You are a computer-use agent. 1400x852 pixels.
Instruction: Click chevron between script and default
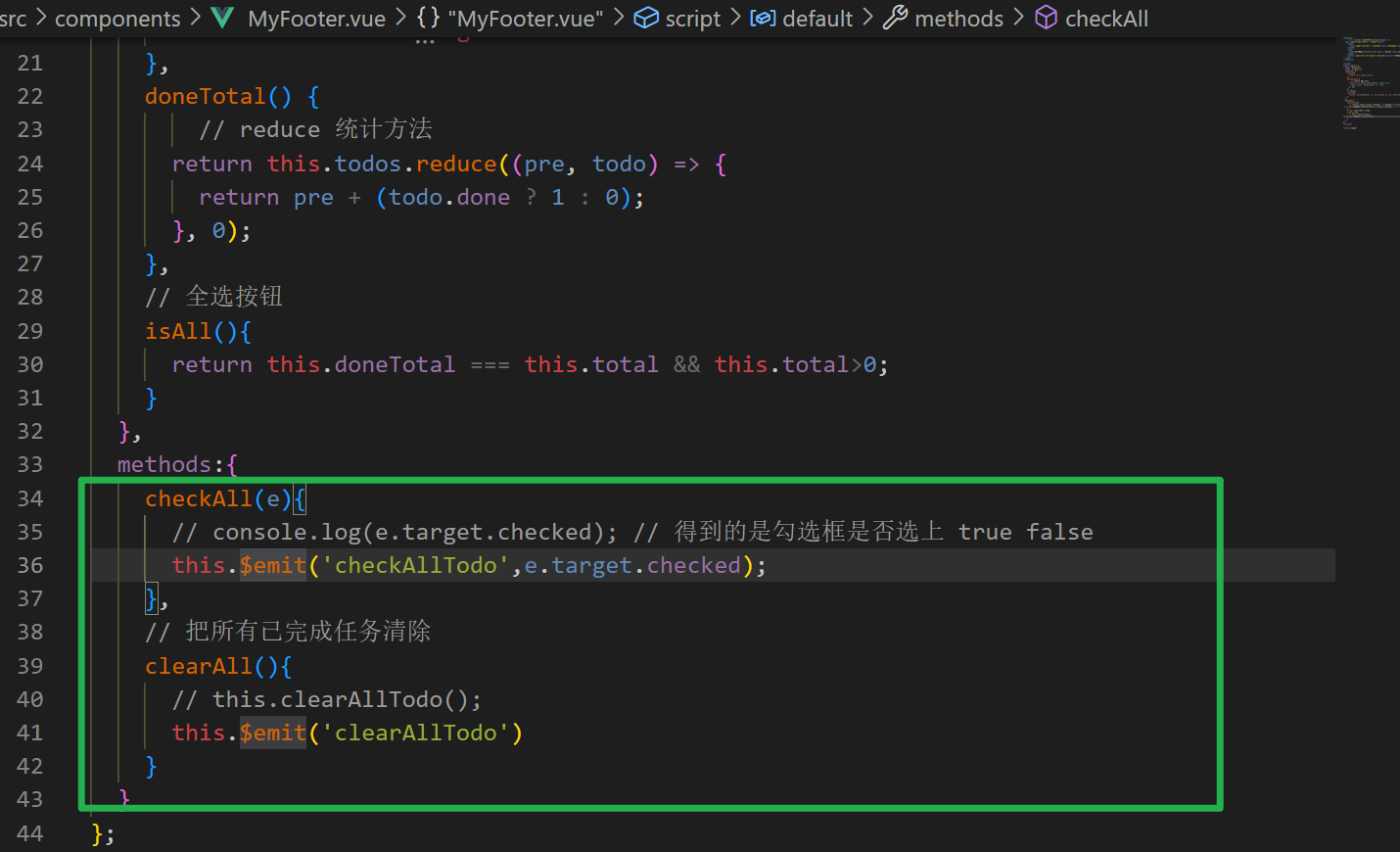pos(735,18)
